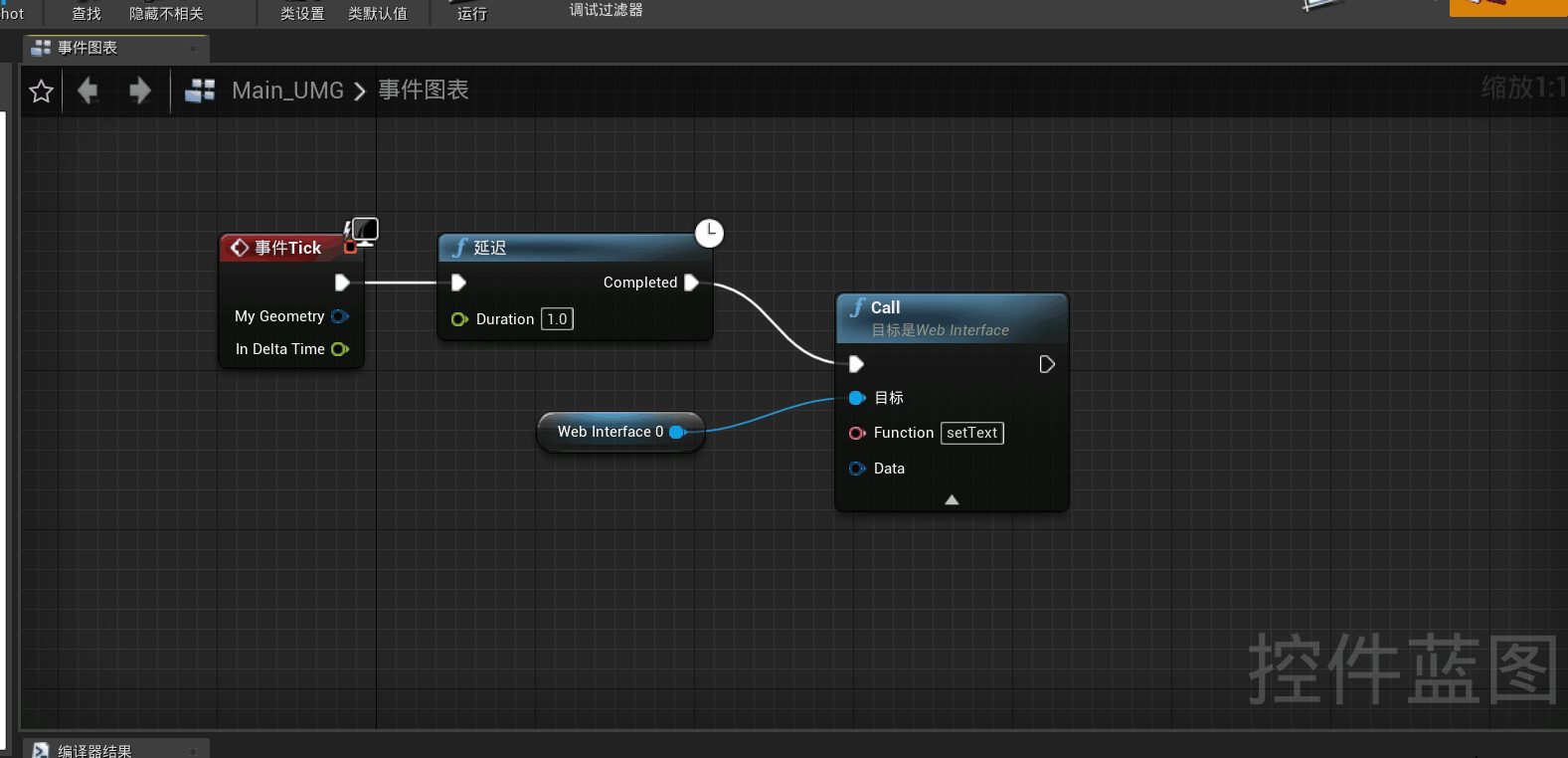Select the Main_UMG breadcrumb
The height and width of the screenshot is (758, 1568).
(x=287, y=91)
